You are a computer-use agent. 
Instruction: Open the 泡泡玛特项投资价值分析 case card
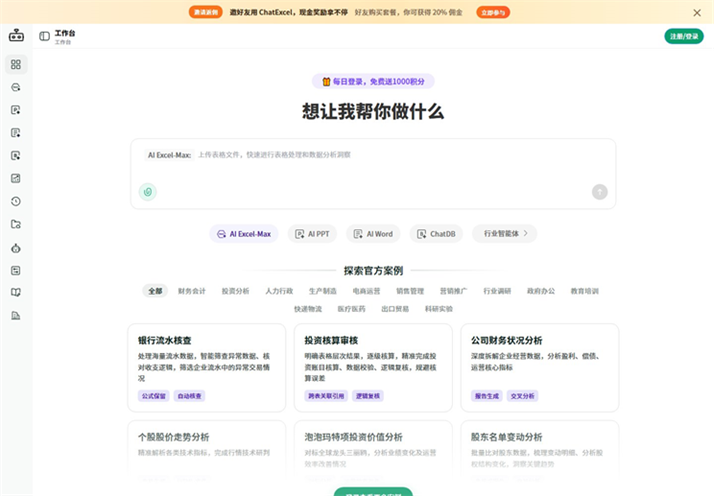(x=373, y=451)
